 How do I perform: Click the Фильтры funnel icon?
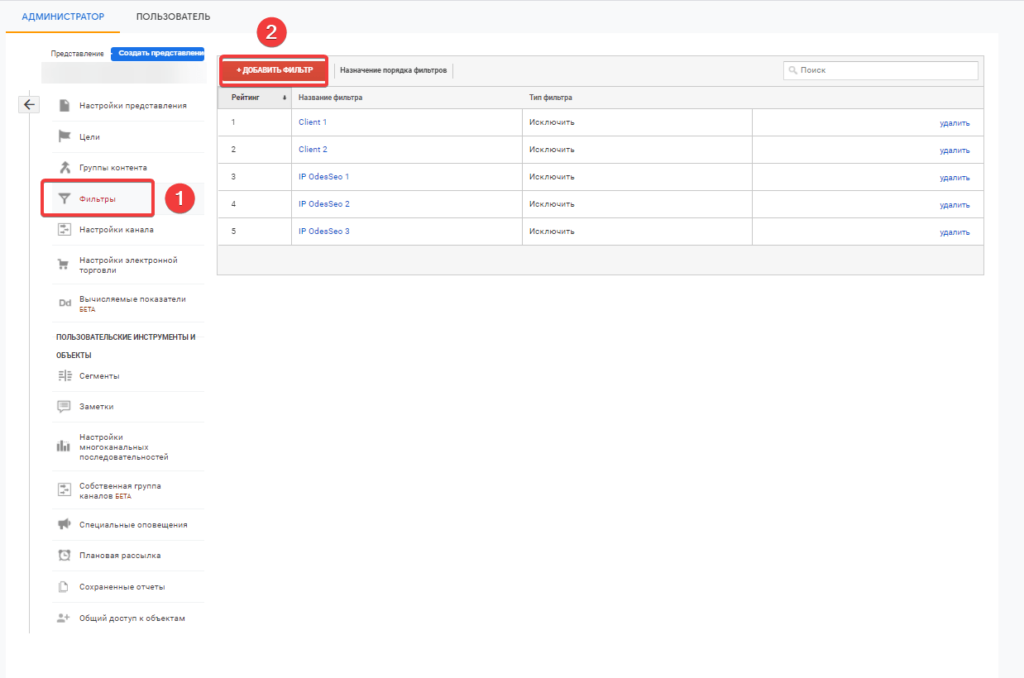[64, 199]
